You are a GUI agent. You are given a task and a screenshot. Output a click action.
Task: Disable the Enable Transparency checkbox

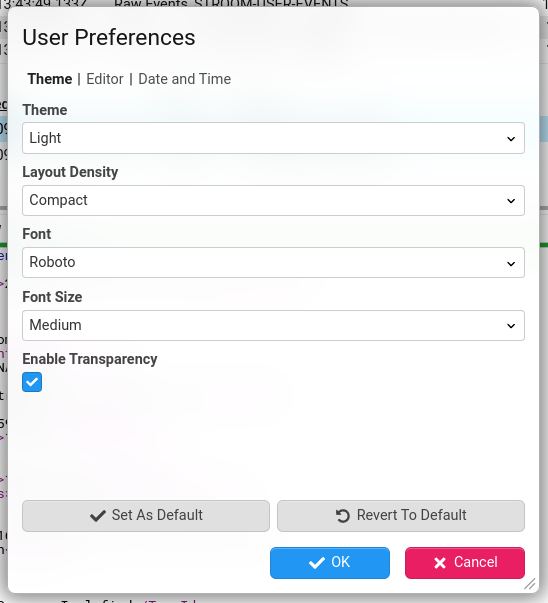(x=32, y=382)
